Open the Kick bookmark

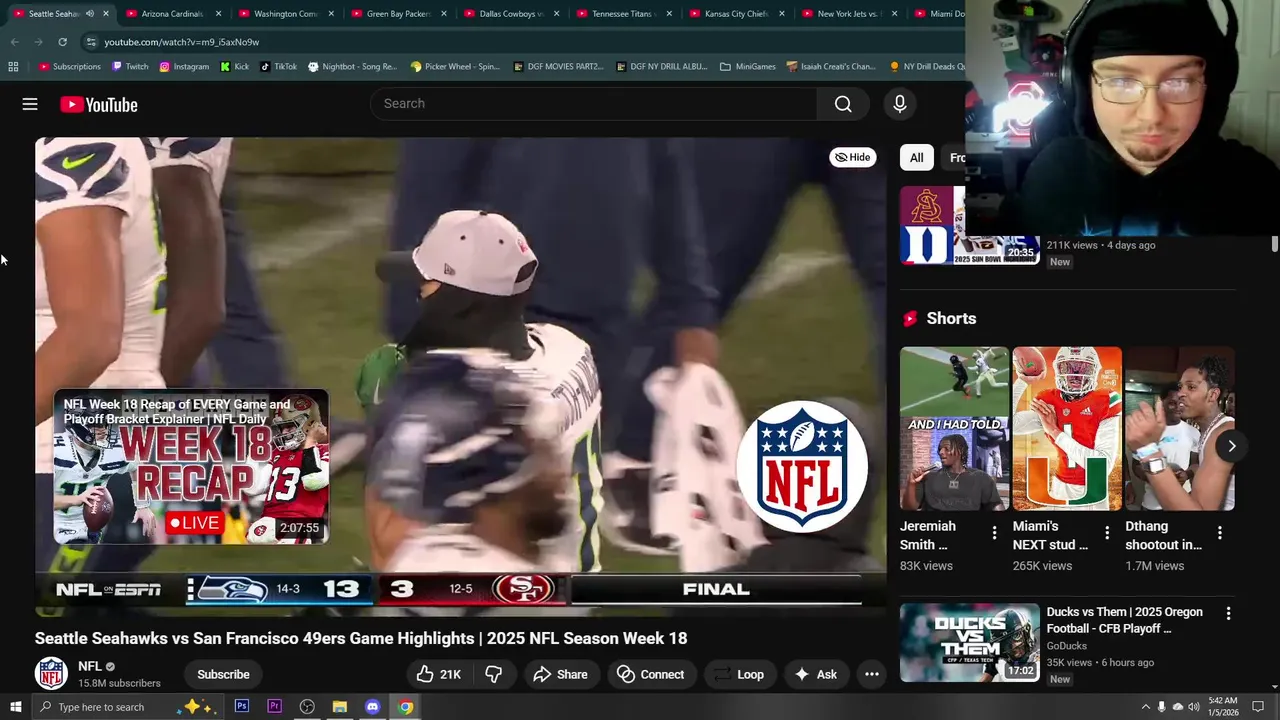click(235, 67)
